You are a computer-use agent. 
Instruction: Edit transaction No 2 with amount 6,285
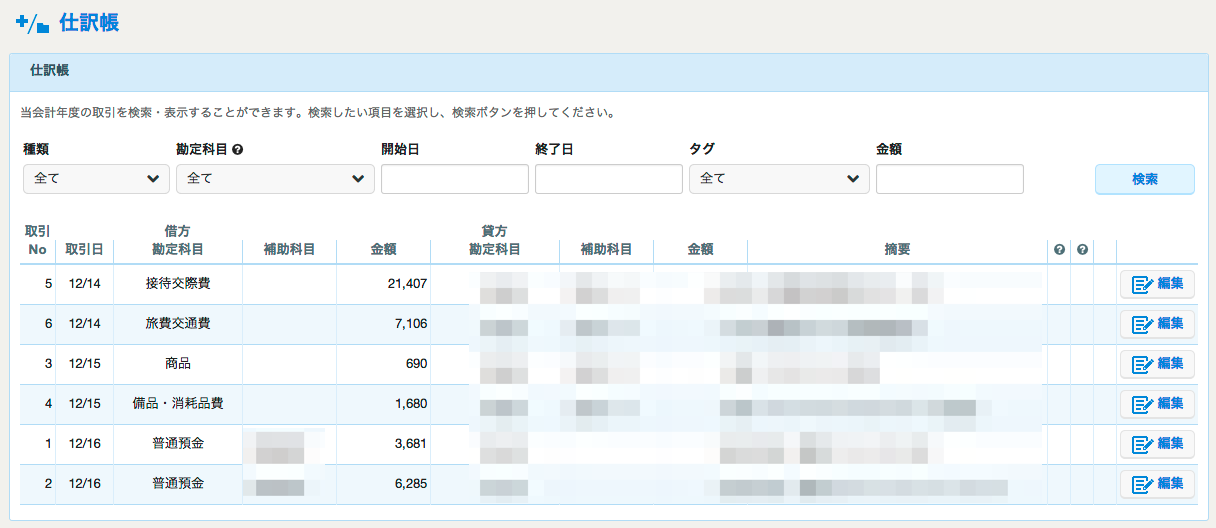[1157, 484]
